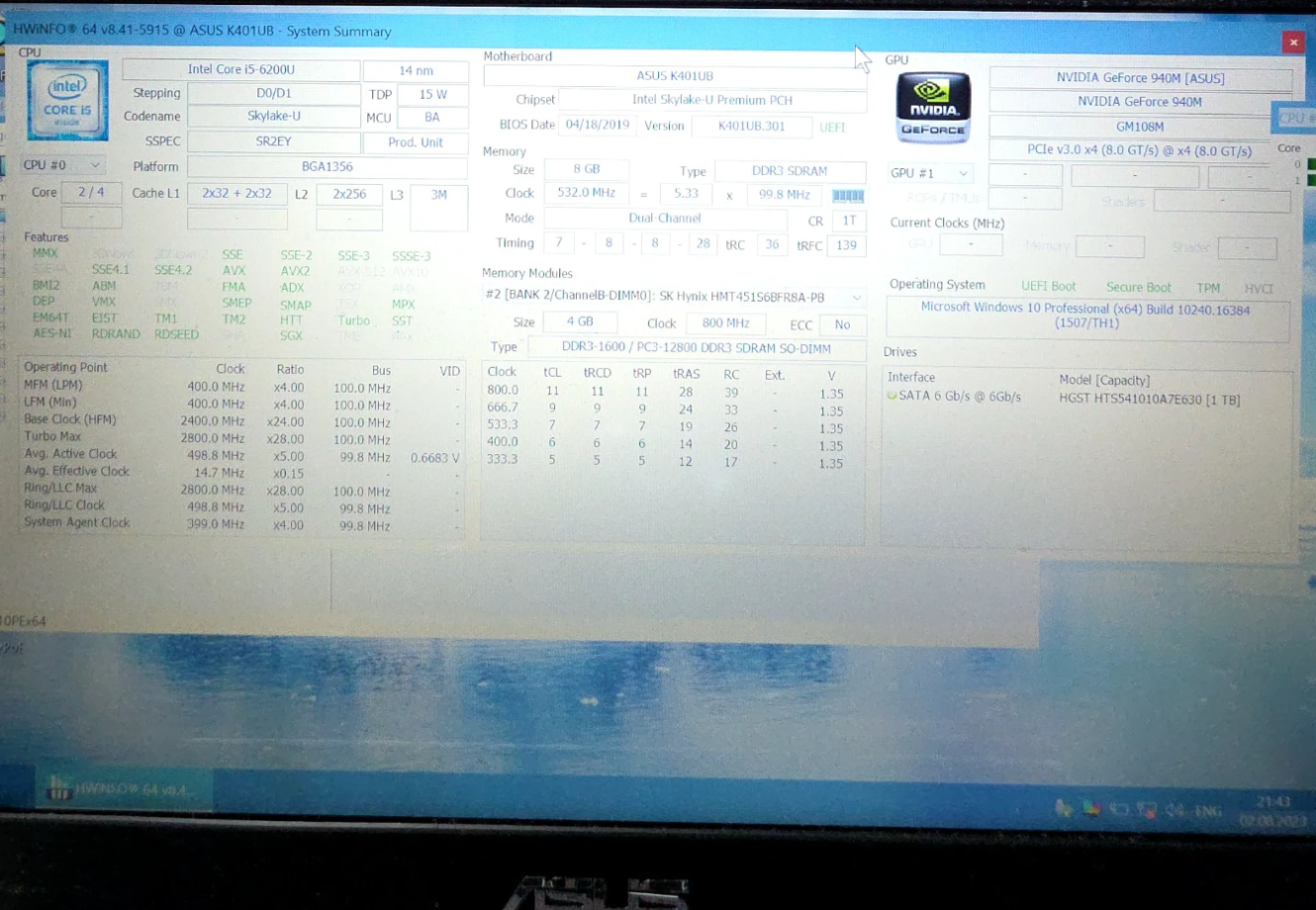The height and width of the screenshot is (910, 1316).
Task: Click the DDR3 SDRAM memory type field
Action: coord(790,171)
